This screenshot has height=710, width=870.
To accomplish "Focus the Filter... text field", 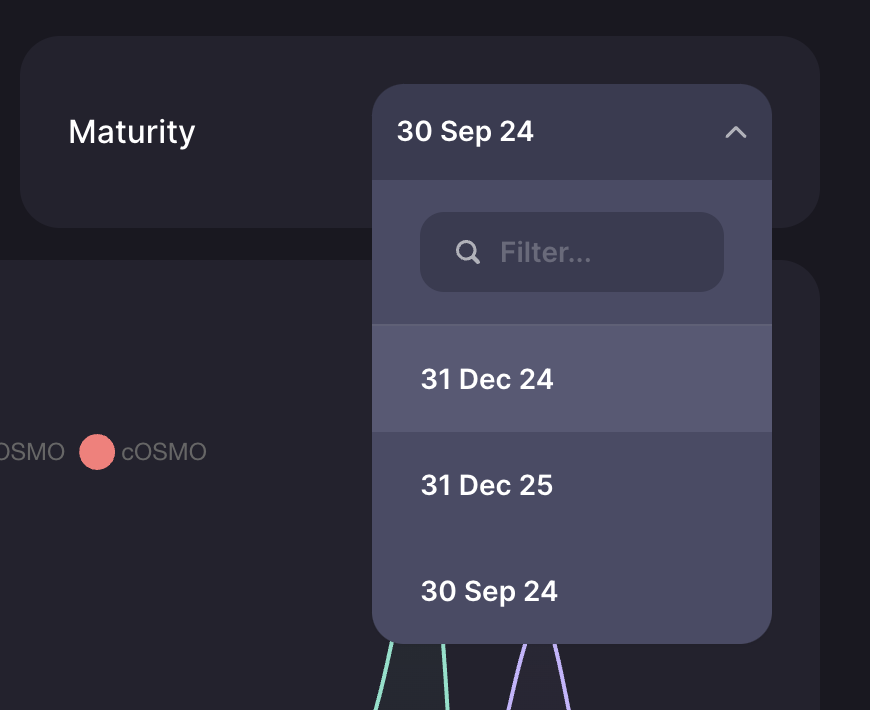I will 571,252.
